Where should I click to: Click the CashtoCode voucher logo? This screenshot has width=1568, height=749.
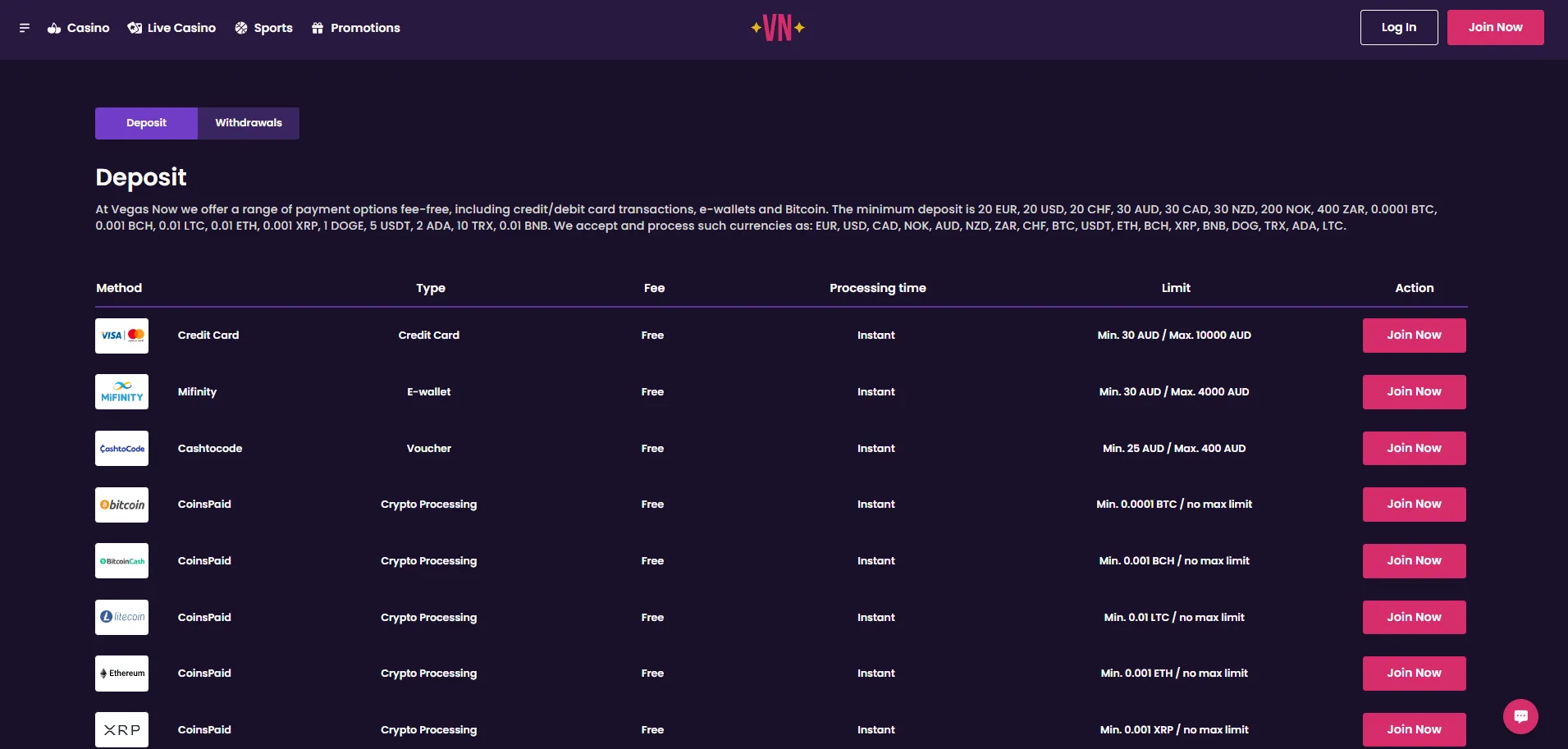coord(121,449)
